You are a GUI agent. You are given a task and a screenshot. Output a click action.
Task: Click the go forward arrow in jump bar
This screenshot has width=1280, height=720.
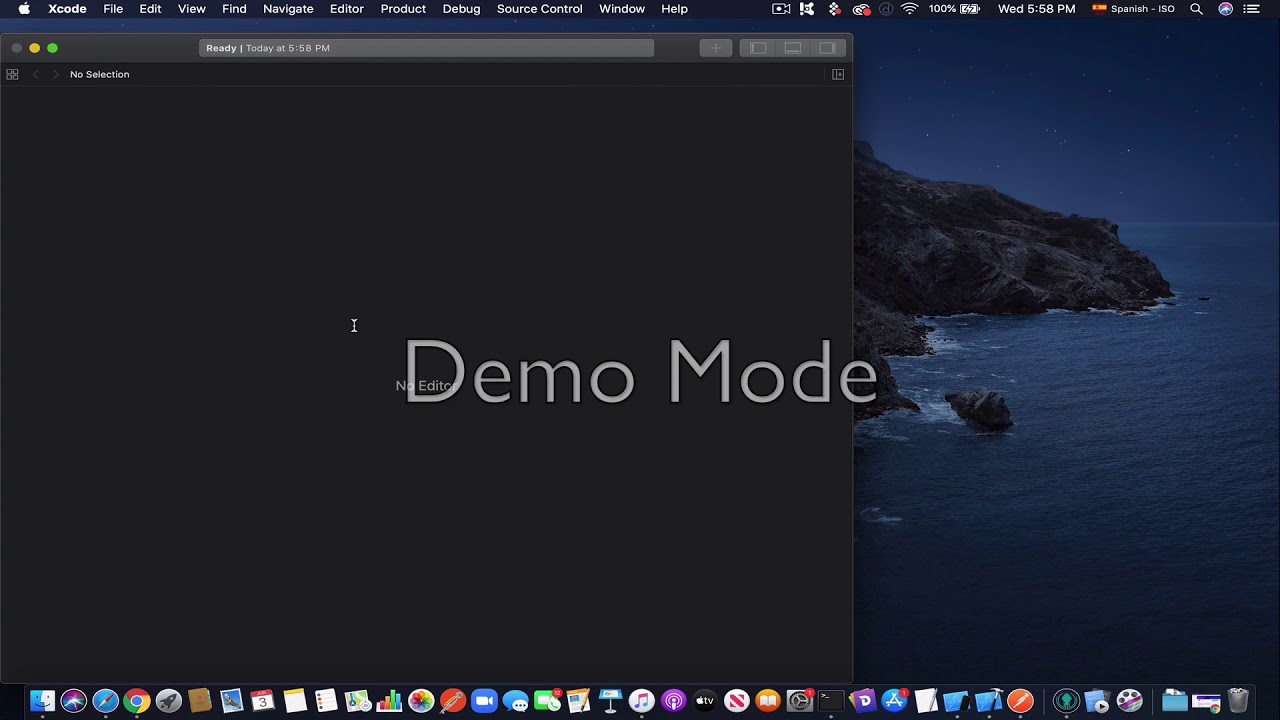point(56,74)
